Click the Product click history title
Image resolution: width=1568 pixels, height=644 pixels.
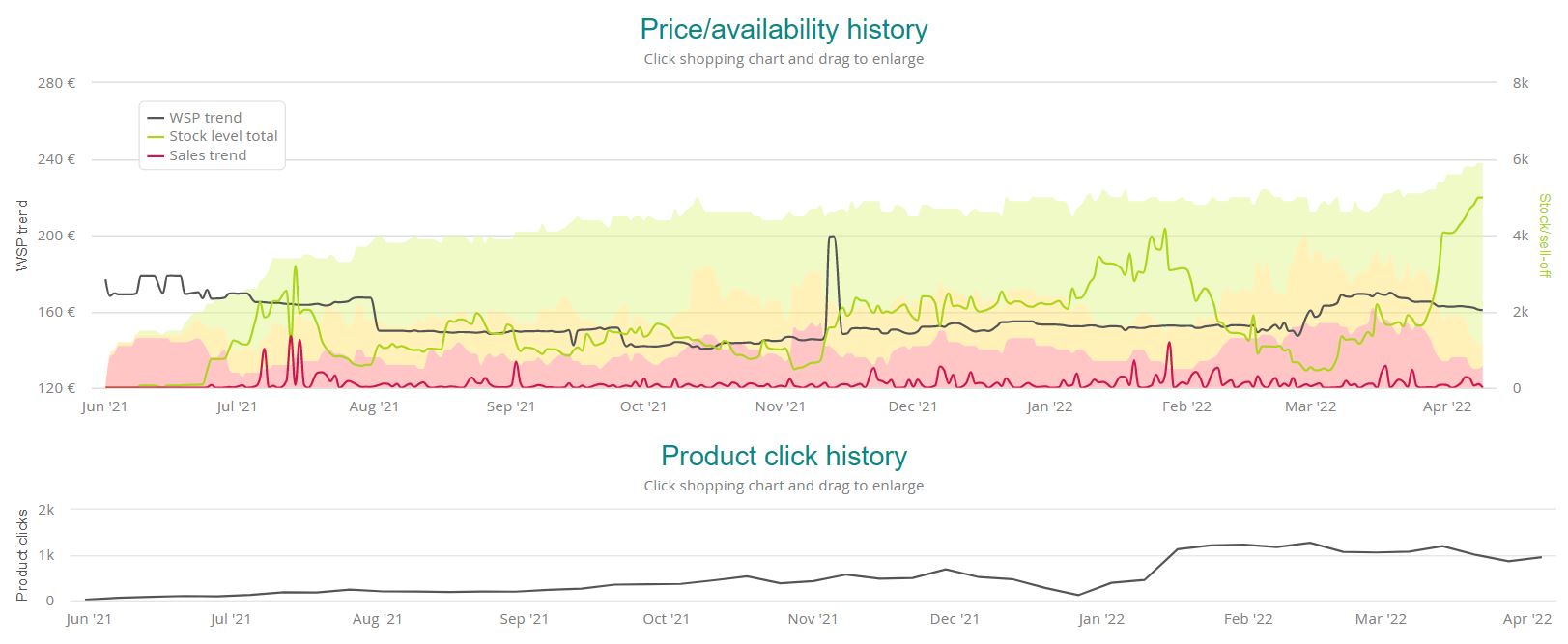784,456
